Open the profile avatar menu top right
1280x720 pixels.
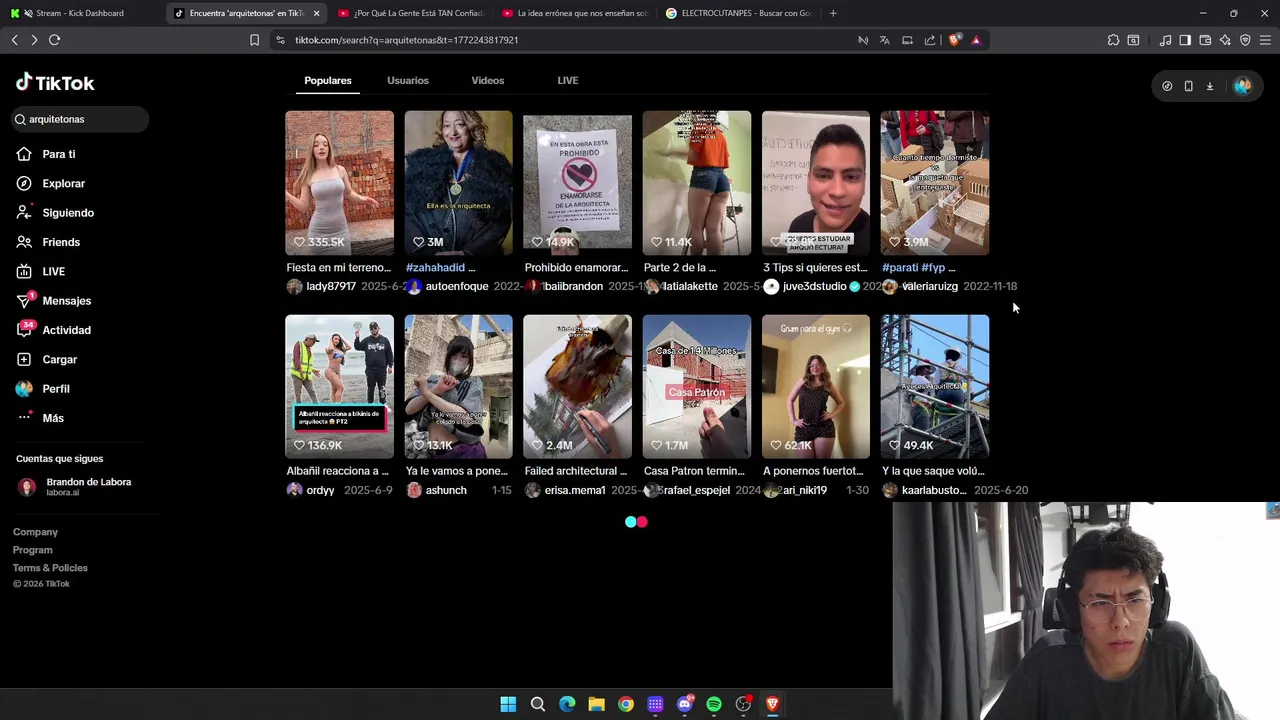(1242, 86)
